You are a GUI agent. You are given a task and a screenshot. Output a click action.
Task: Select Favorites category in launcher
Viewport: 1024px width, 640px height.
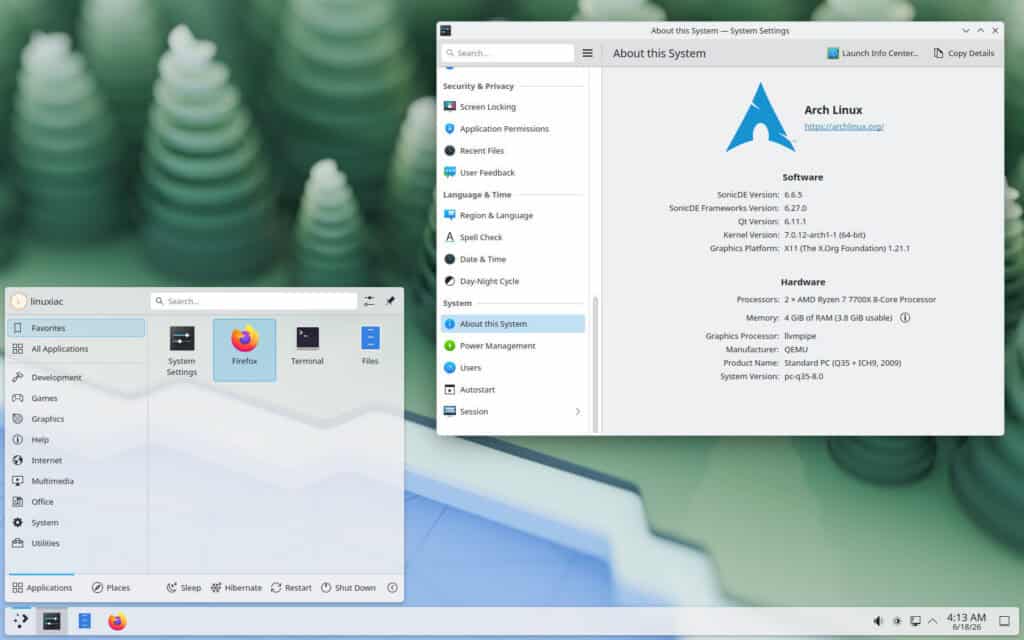tap(76, 328)
